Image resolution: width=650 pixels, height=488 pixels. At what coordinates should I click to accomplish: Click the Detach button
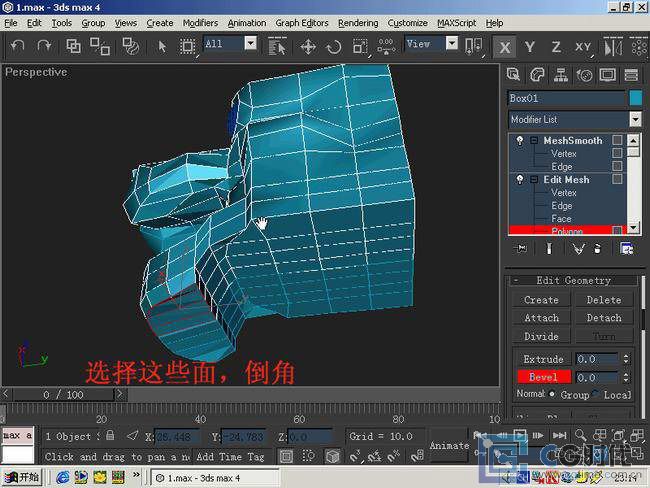[x=604, y=318]
